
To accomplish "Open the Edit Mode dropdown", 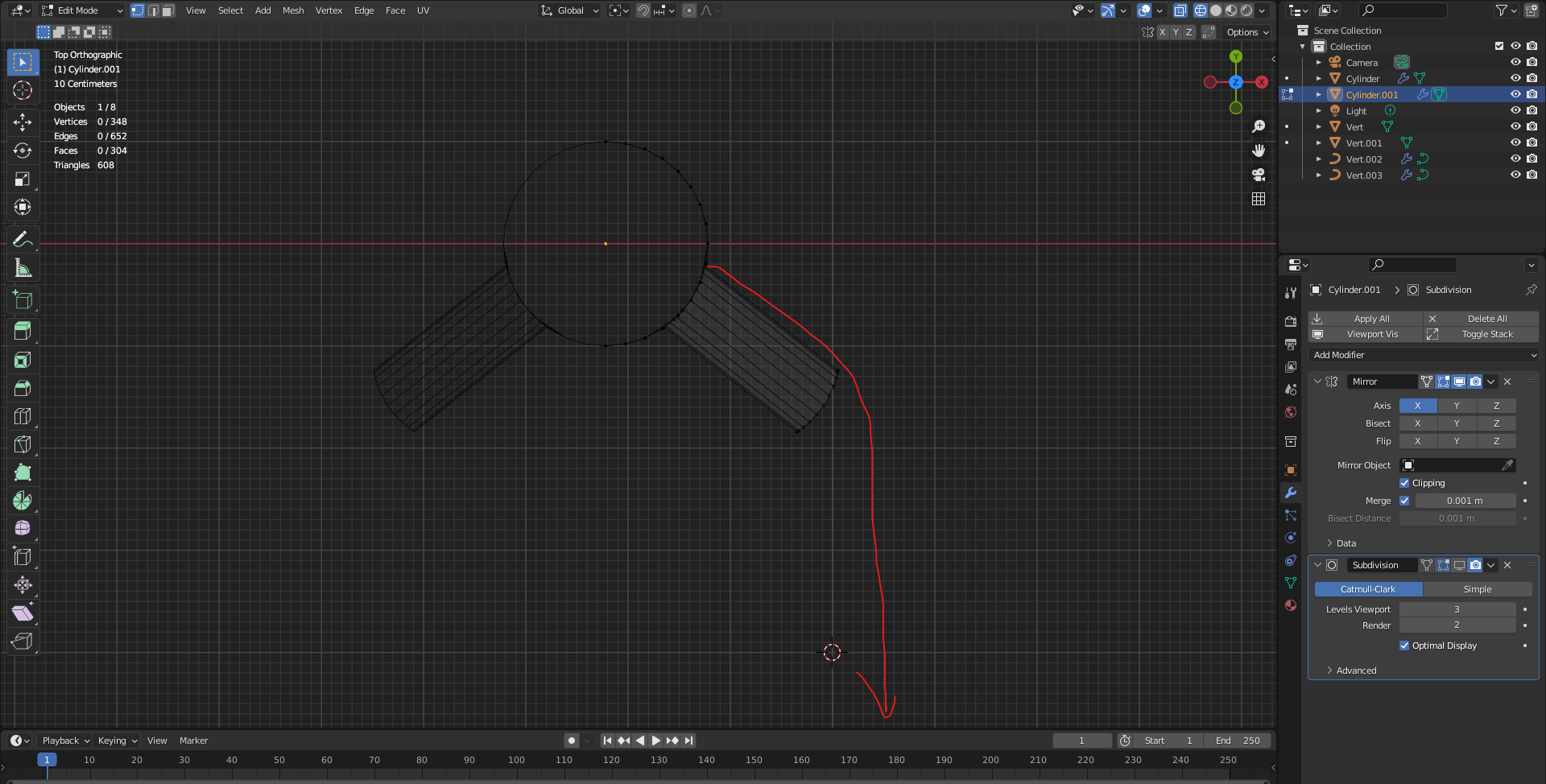I will (x=82, y=10).
